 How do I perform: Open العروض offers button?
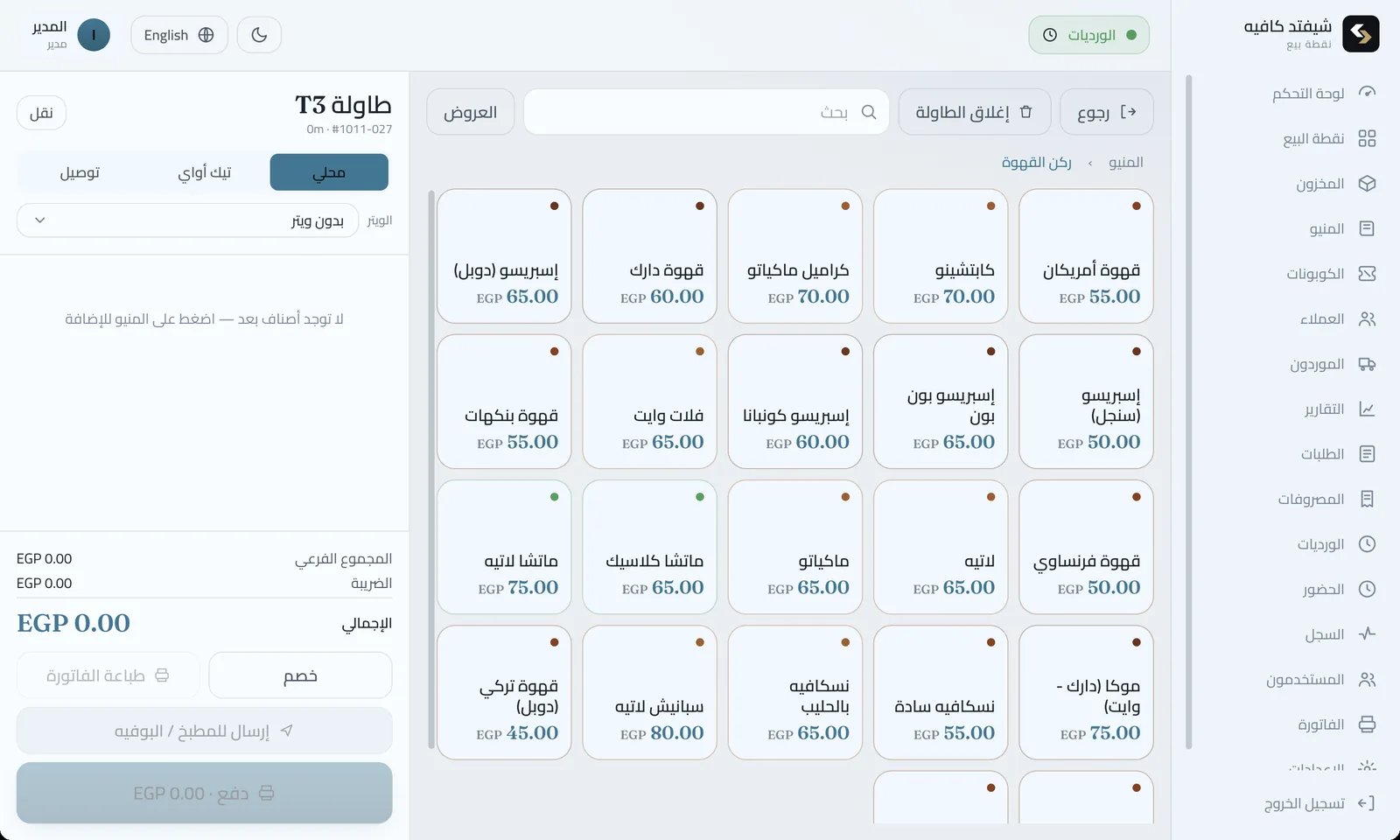[x=471, y=112]
